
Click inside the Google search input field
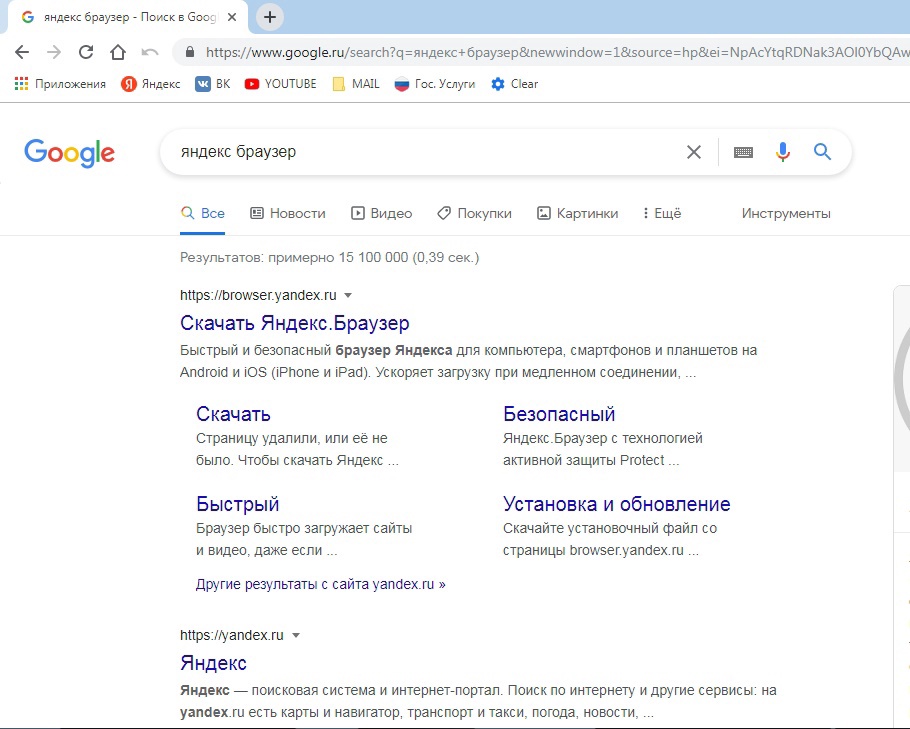(x=420, y=152)
